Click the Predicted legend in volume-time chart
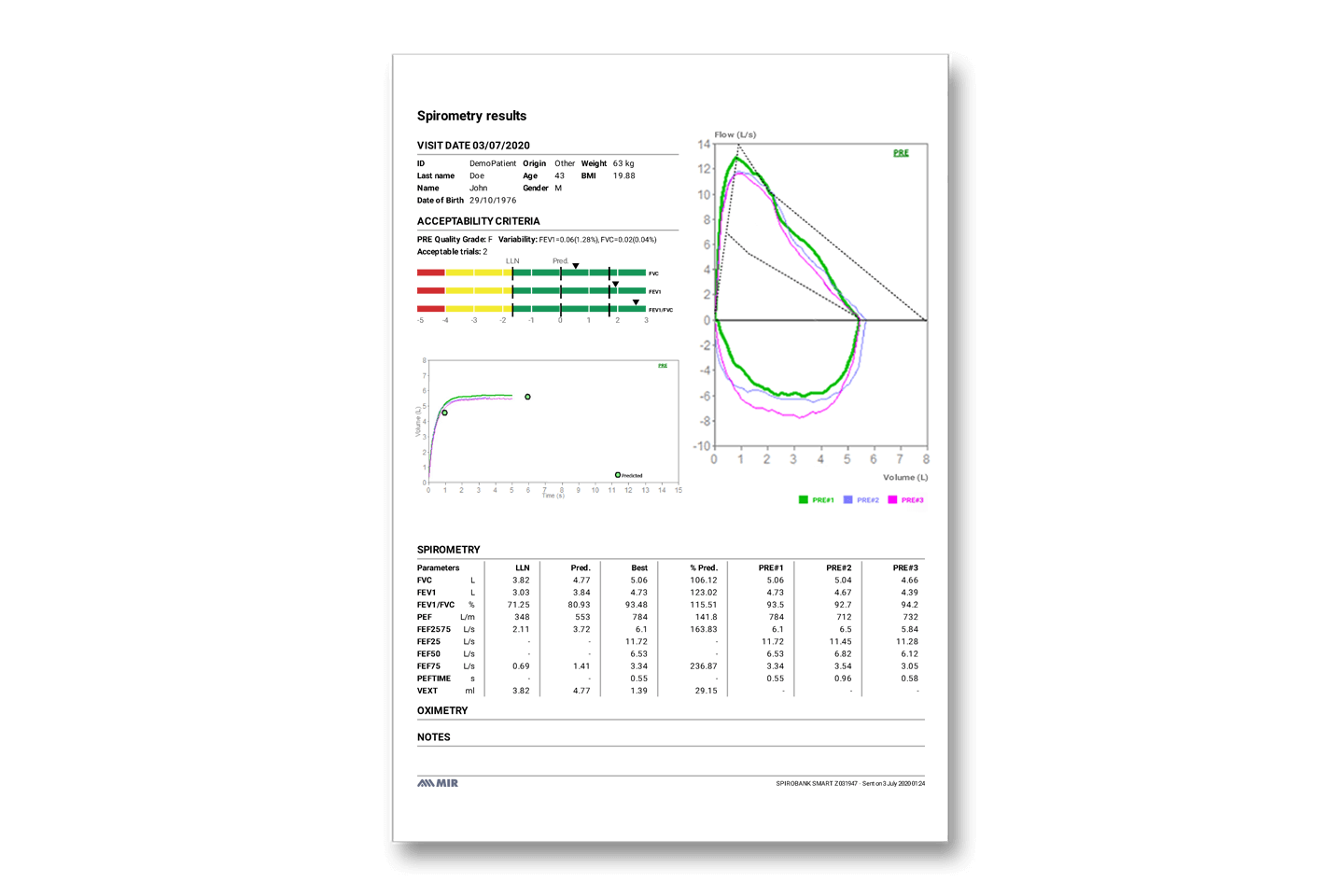1344x896 pixels. 629,475
